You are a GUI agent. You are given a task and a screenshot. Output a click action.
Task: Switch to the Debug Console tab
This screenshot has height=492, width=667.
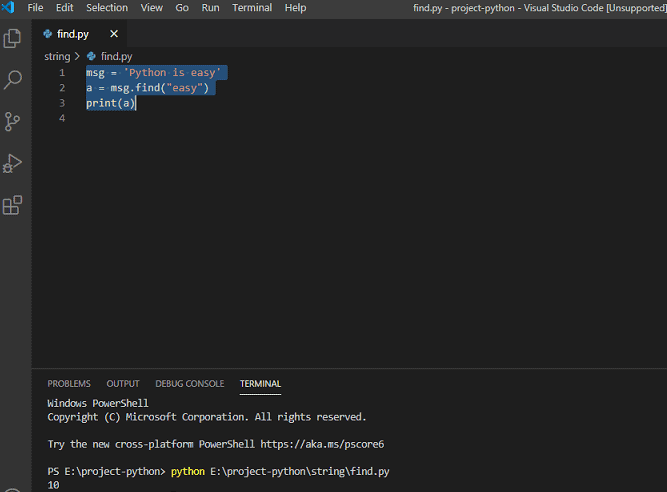tap(190, 384)
